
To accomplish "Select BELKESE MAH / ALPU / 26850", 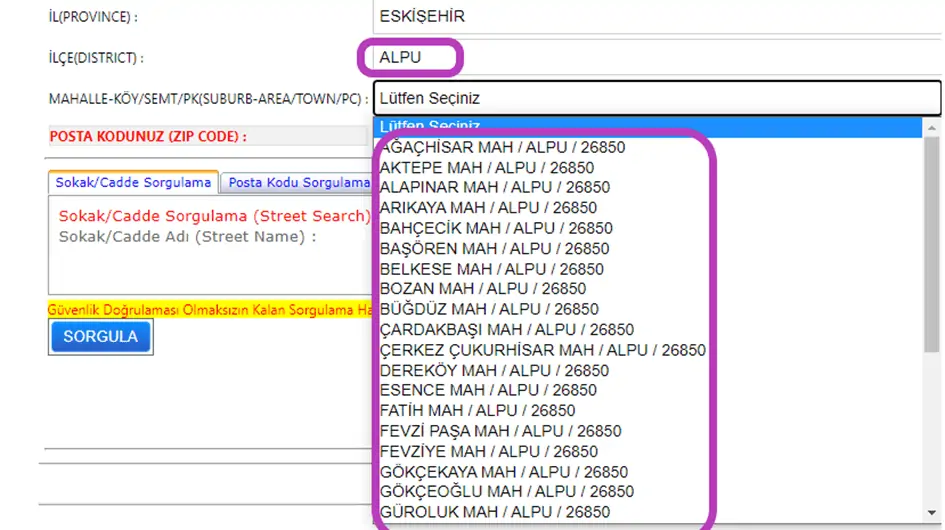I will 492,269.
